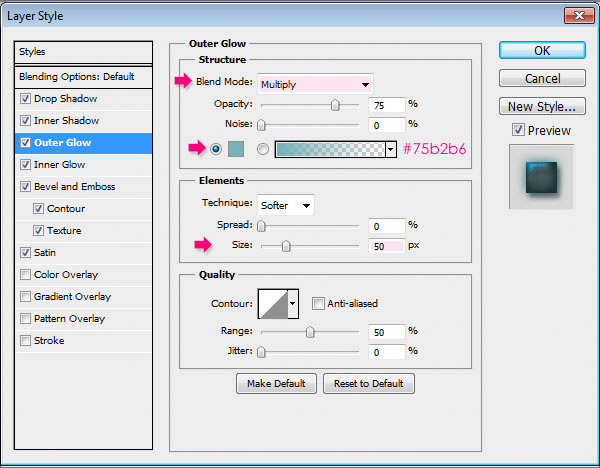
Task: Open the Pattern Overlay settings
Action: [69, 319]
